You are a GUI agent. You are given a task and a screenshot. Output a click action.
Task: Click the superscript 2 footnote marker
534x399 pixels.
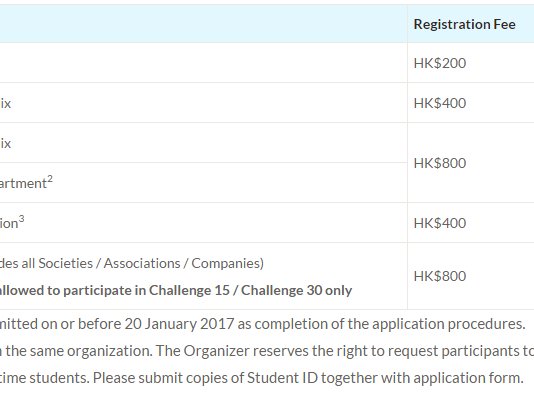(50, 179)
